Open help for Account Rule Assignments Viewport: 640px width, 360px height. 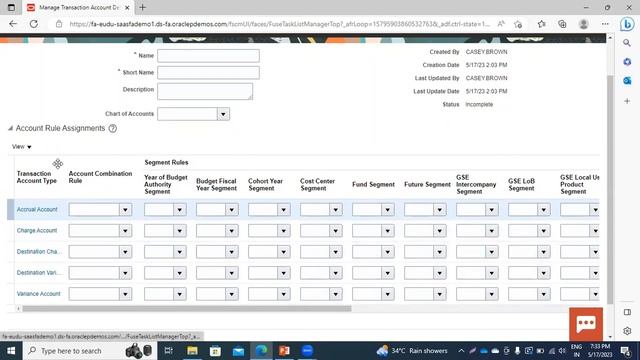(x=113, y=129)
